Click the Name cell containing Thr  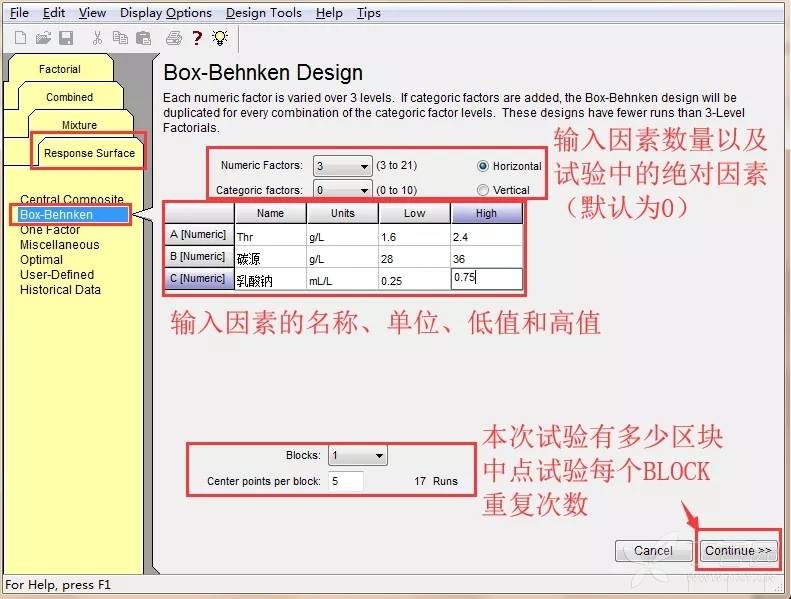[270, 236]
